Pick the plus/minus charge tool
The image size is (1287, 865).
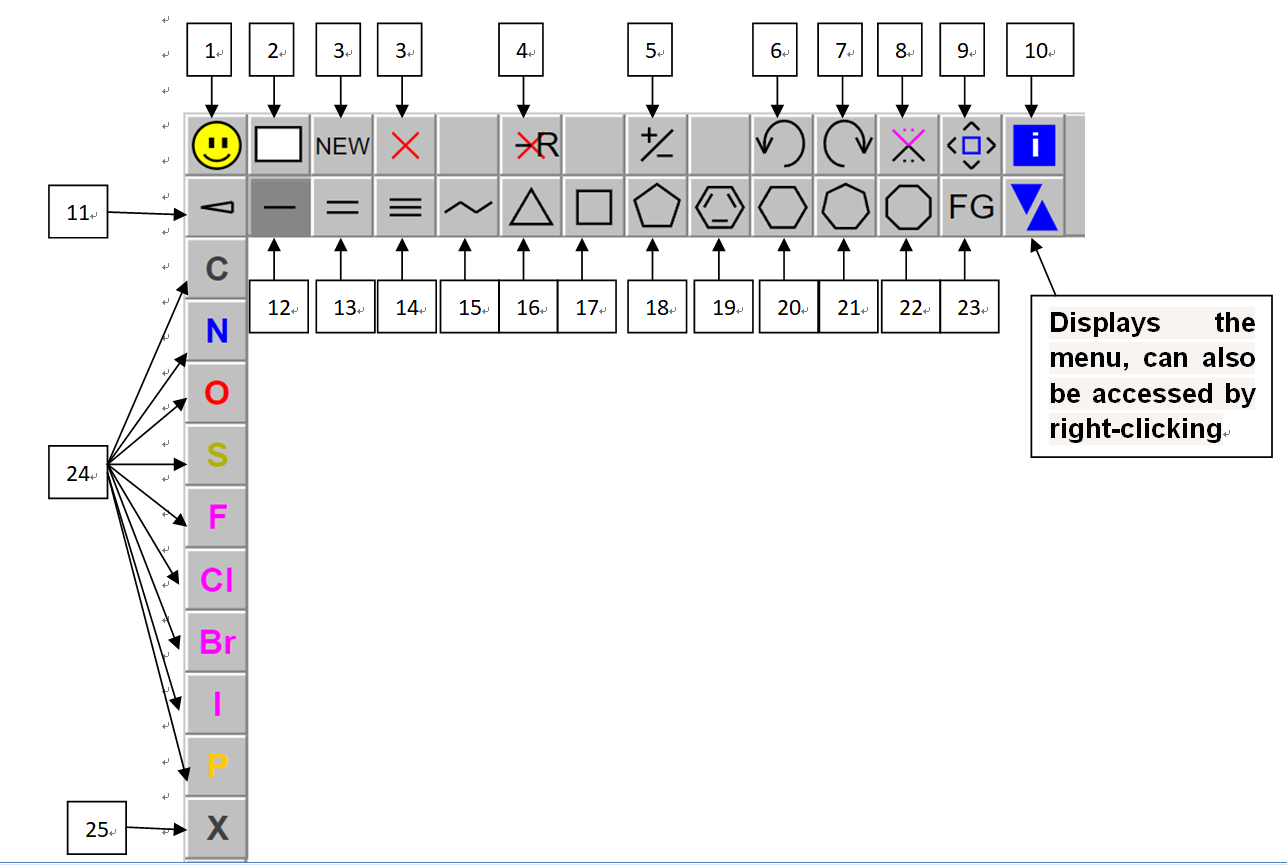[657, 146]
